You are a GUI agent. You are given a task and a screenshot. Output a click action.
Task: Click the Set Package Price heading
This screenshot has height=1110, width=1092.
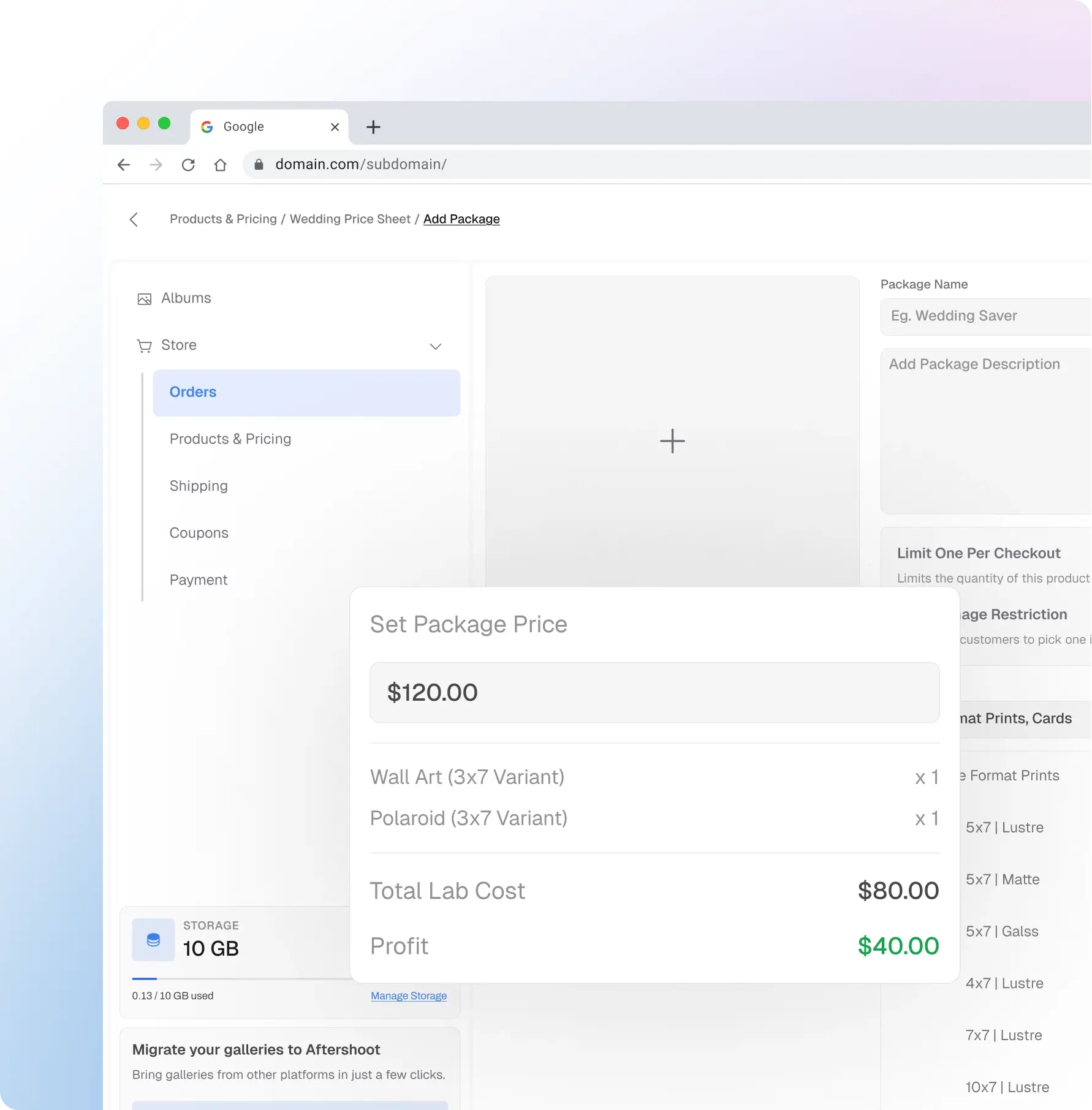(469, 625)
